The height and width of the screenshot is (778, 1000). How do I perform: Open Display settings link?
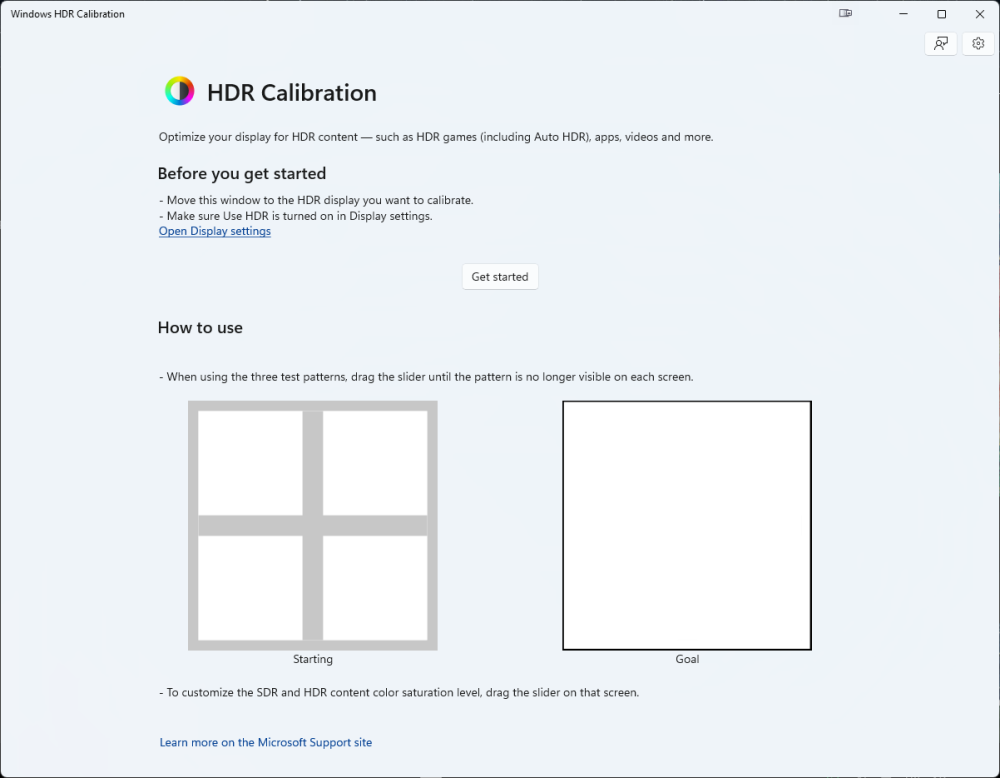coord(214,231)
